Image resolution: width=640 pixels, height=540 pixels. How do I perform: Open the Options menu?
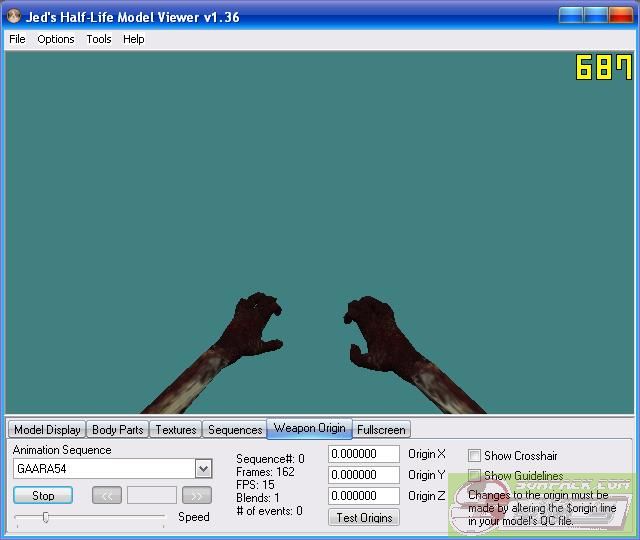[x=56, y=39]
